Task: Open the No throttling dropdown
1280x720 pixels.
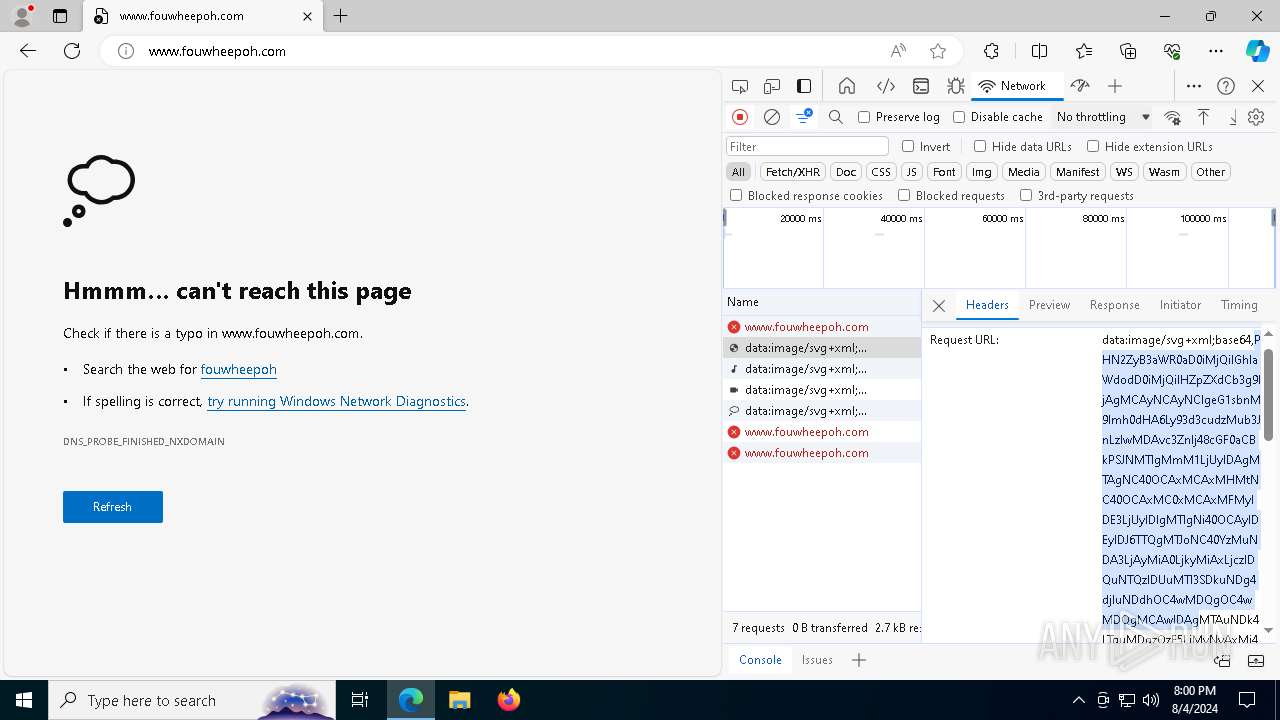Action: coord(1103,117)
